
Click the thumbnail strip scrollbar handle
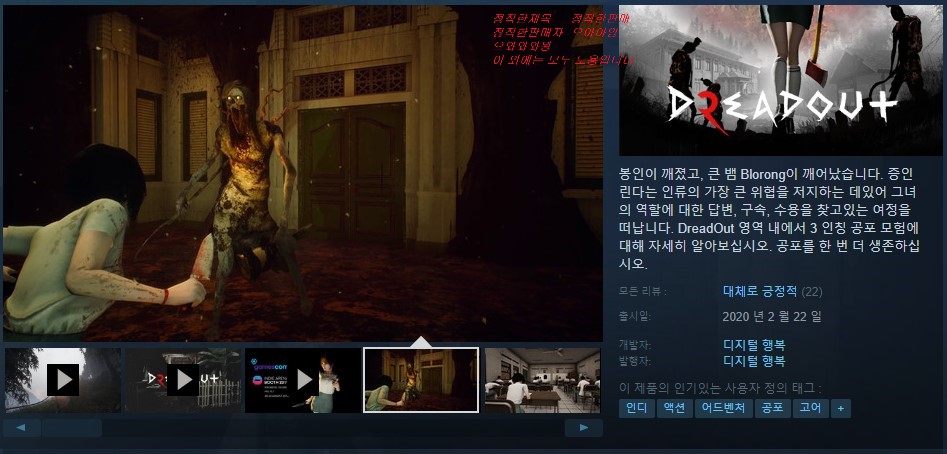pyautogui.click(x=71, y=428)
